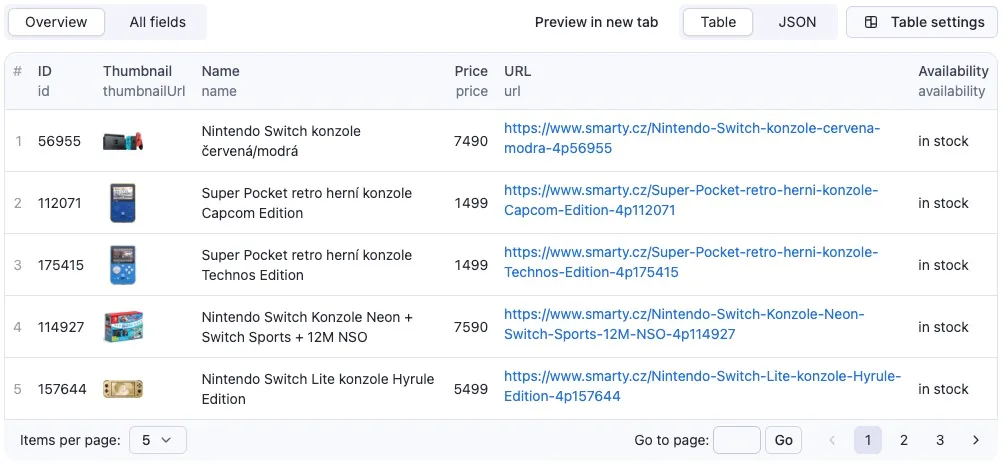Click the price 1499 in the Capcom Edition row
Viewport: 1004px width, 465px height.
click(x=471, y=203)
